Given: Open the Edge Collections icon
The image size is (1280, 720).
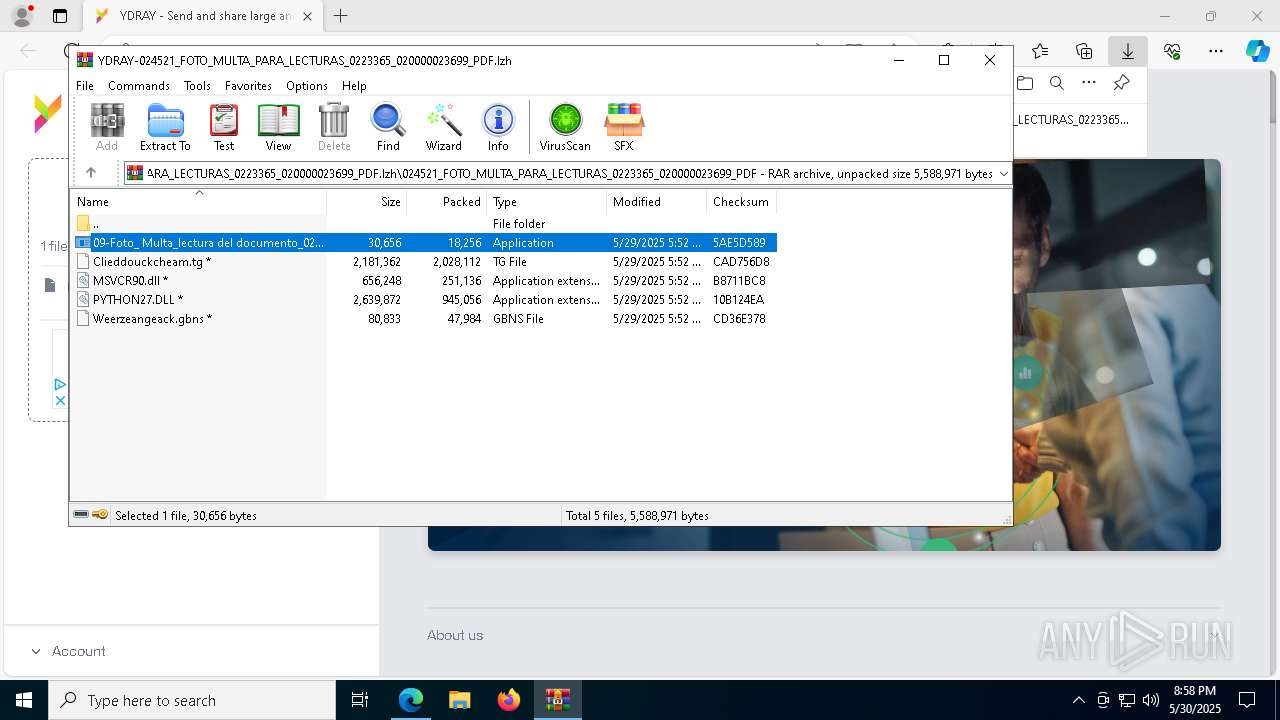Looking at the screenshot, I should click(1084, 51).
